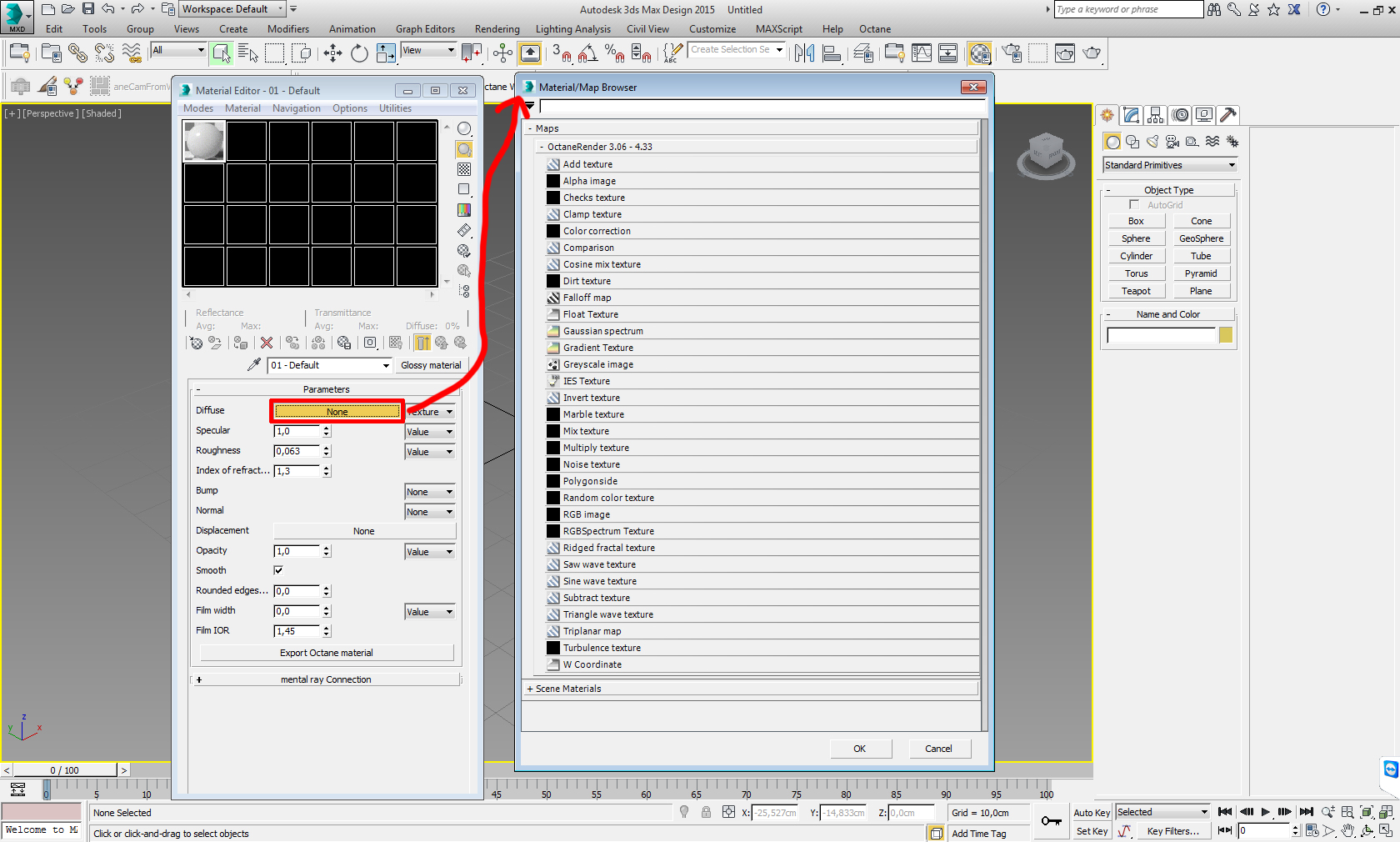The image size is (1400, 842).
Task: Open the 01 - Default material name dropdown
Action: [330, 365]
